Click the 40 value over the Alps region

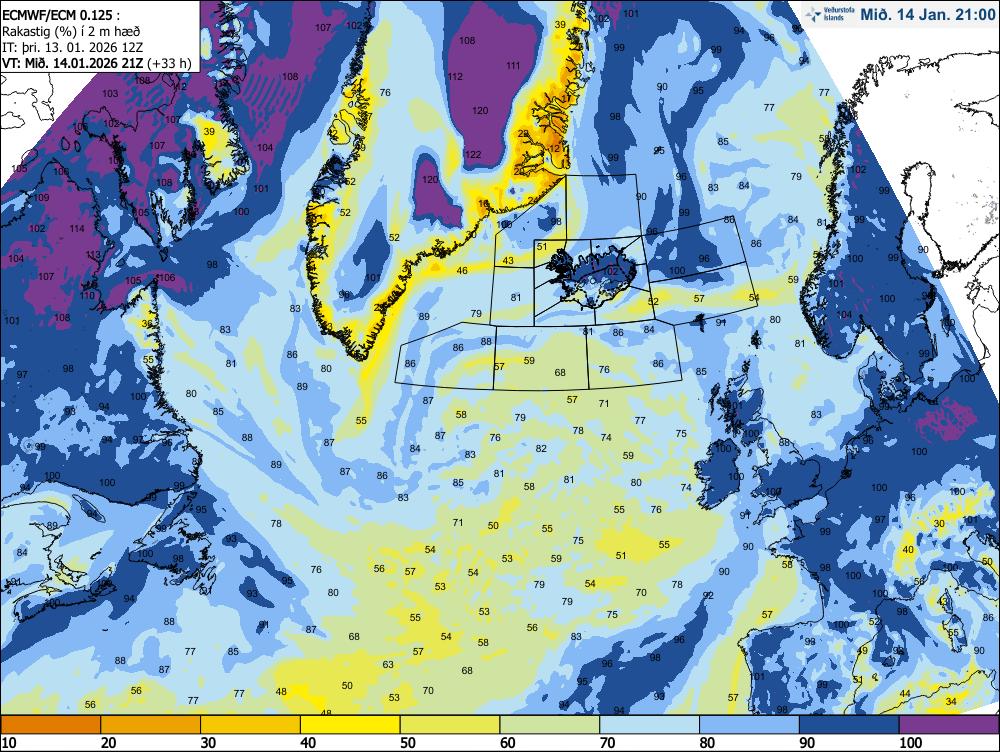pyautogui.click(x=909, y=549)
